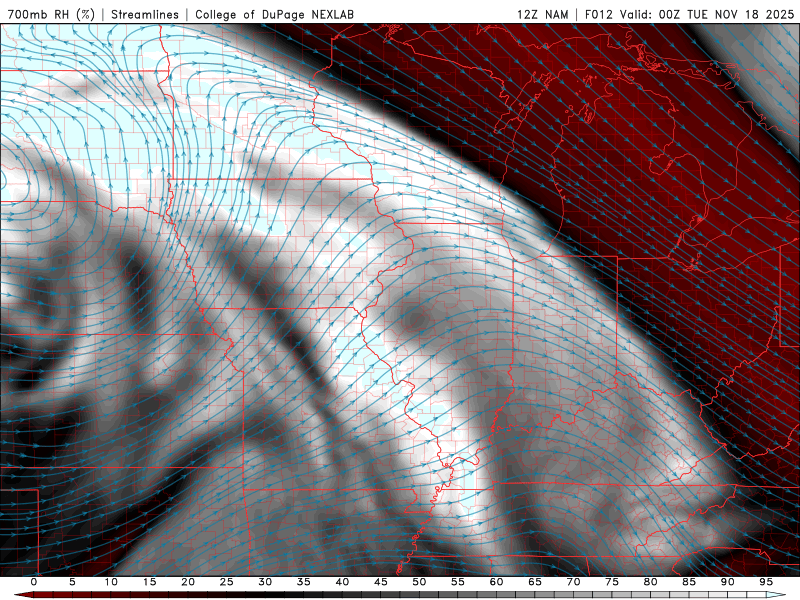This screenshot has width=800, height=600.
Task: Click the 95 label on color scale
Action: coord(766,582)
